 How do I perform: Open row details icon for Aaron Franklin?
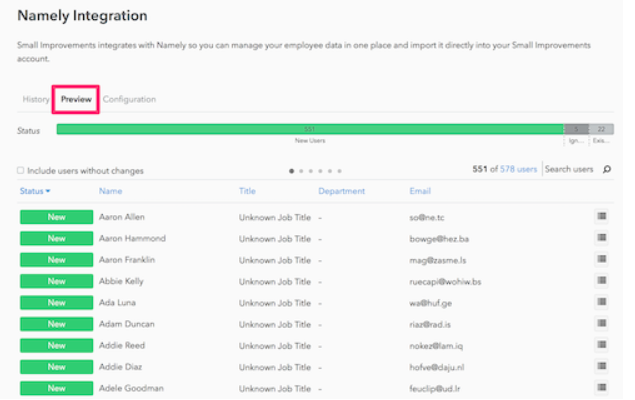point(601,259)
